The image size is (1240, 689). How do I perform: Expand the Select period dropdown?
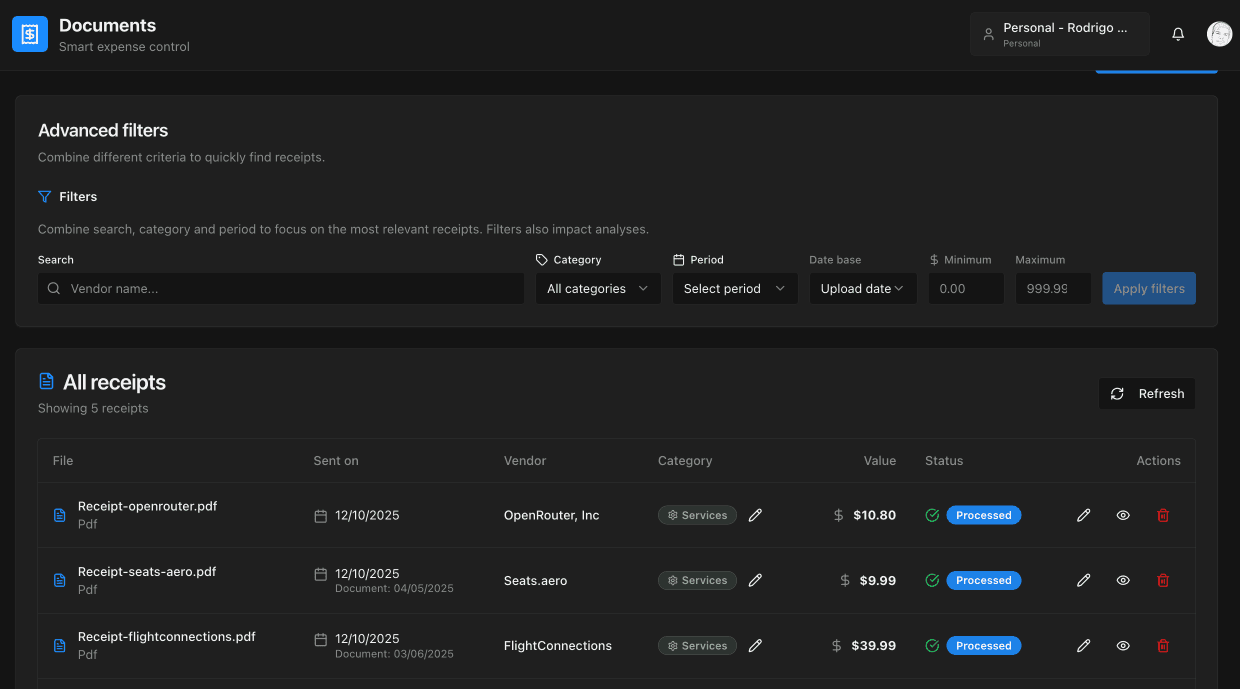tap(734, 288)
